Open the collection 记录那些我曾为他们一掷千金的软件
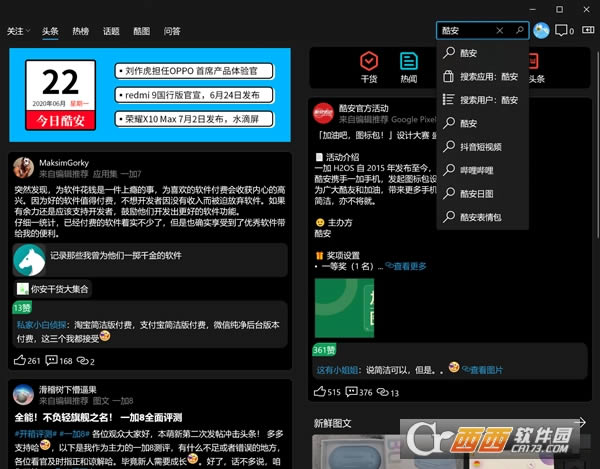Screen dimensions: 600x469 point(150,260)
